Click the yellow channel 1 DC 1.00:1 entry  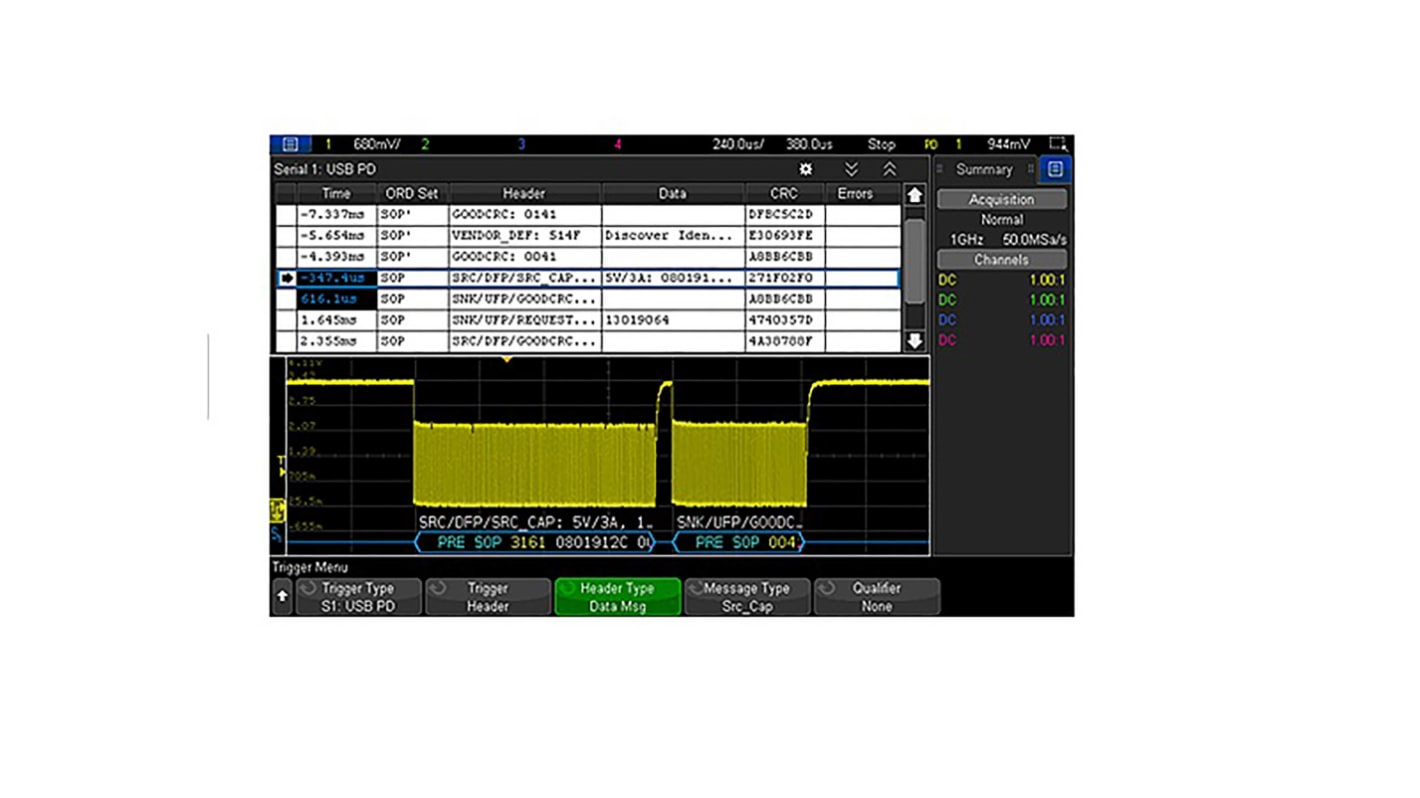click(1001, 280)
